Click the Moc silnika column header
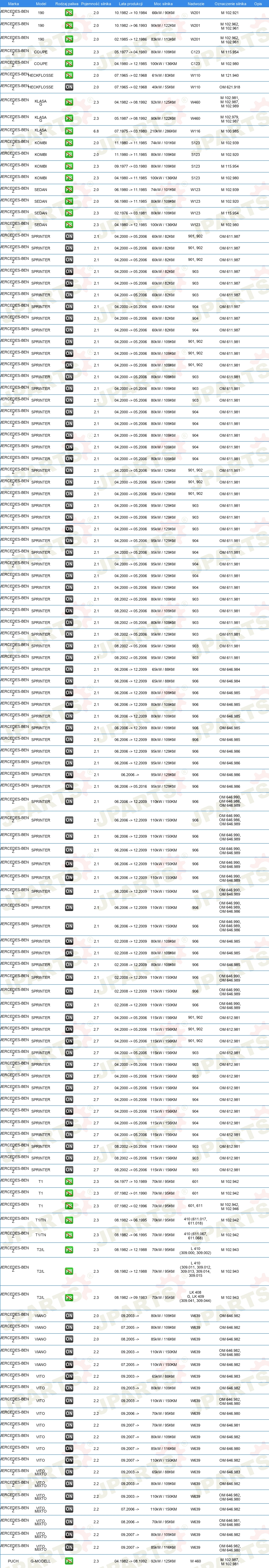The height and width of the screenshot is (1568, 269). tap(163, 4)
